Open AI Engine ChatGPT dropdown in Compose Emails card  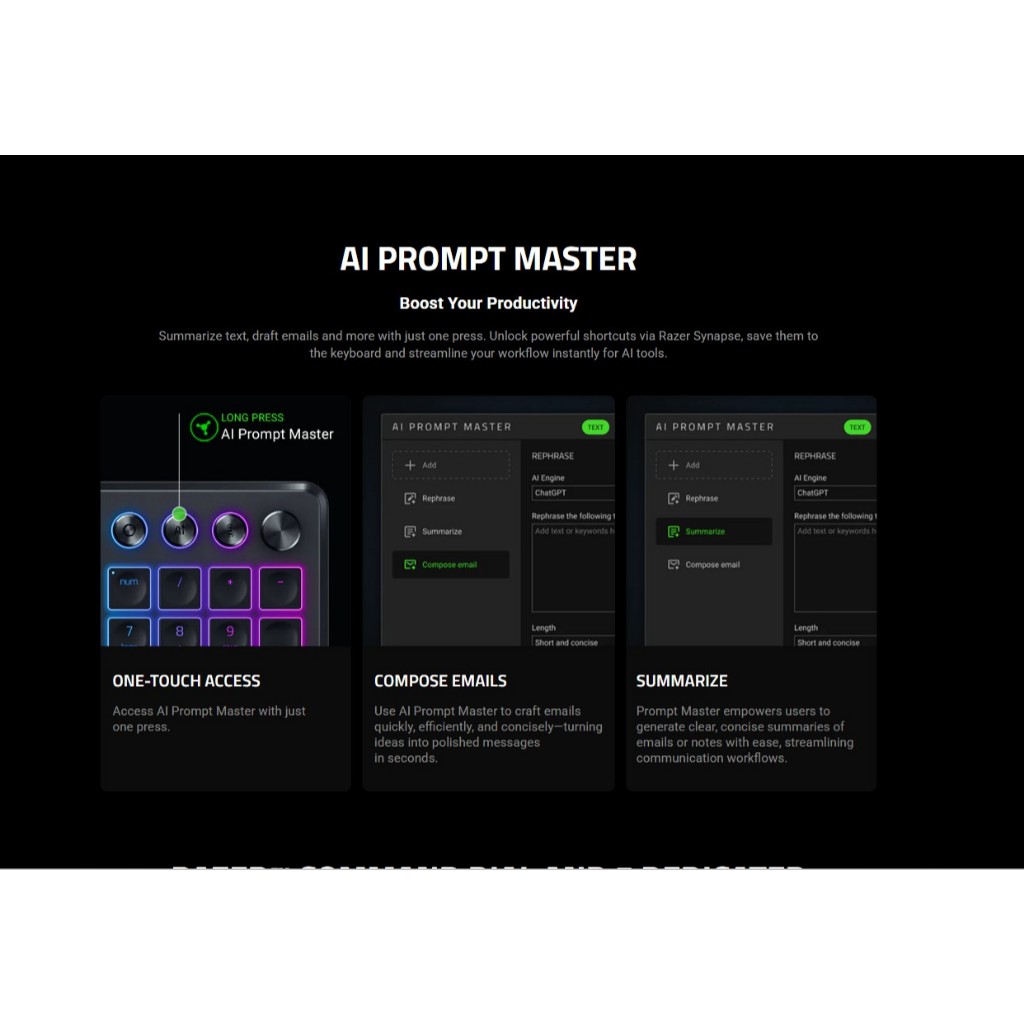tap(573, 493)
